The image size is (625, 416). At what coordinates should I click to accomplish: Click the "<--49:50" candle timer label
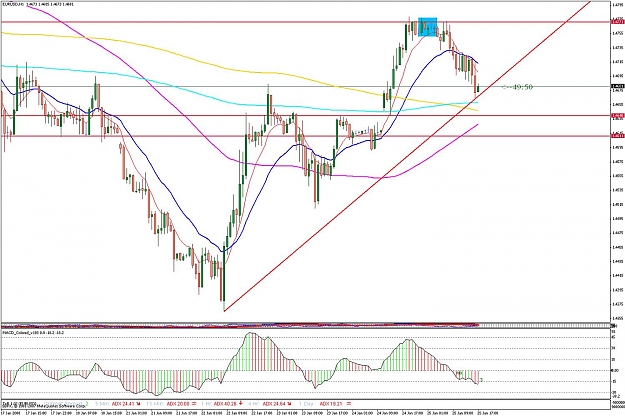point(517,87)
